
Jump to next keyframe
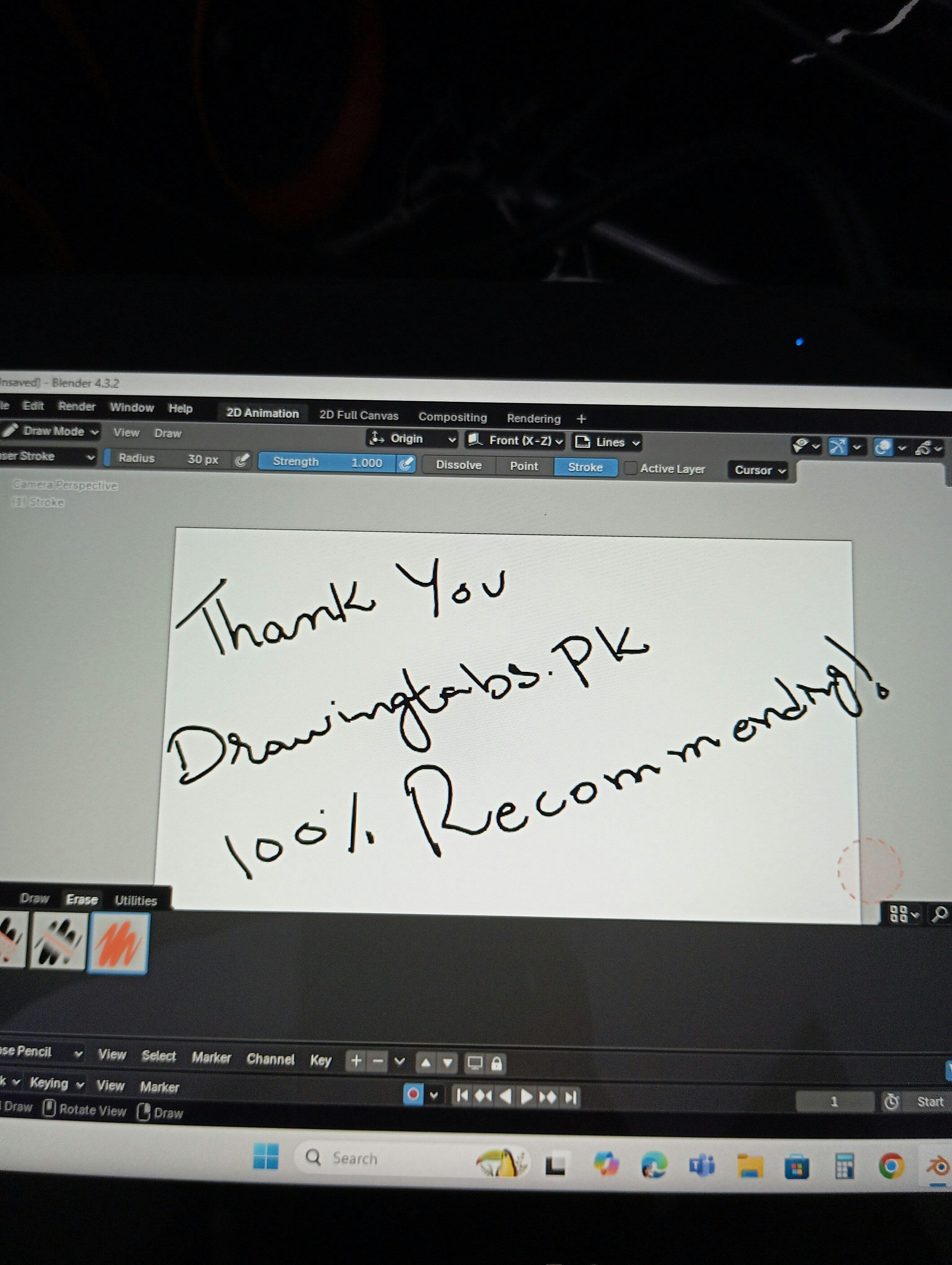pyautogui.click(x=548, y=1098)
